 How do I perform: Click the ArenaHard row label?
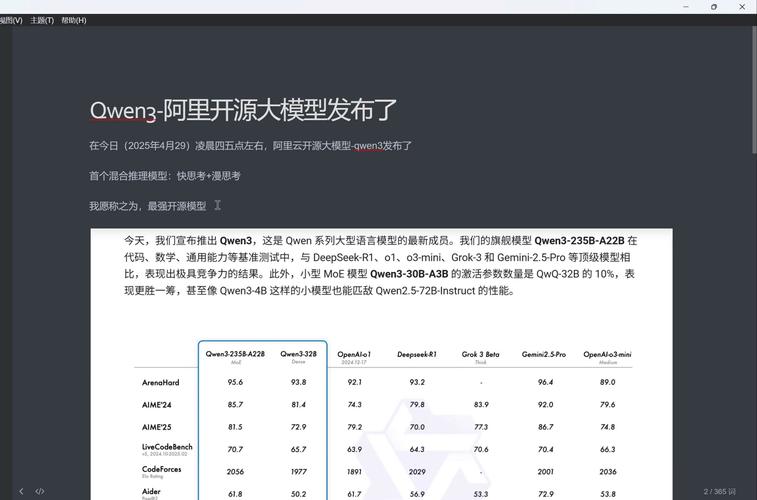(x=161, y=383)
